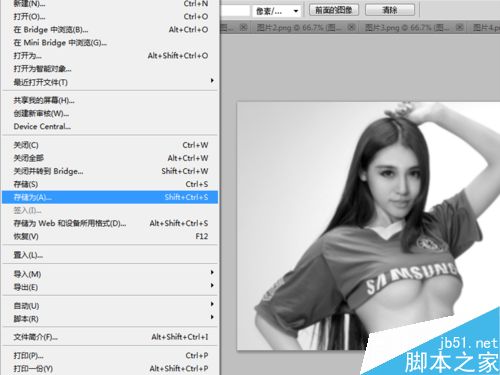The image size is (500, 375).
Task: Choose 新建(N)... from the File menu
Action: click(110, 4)
